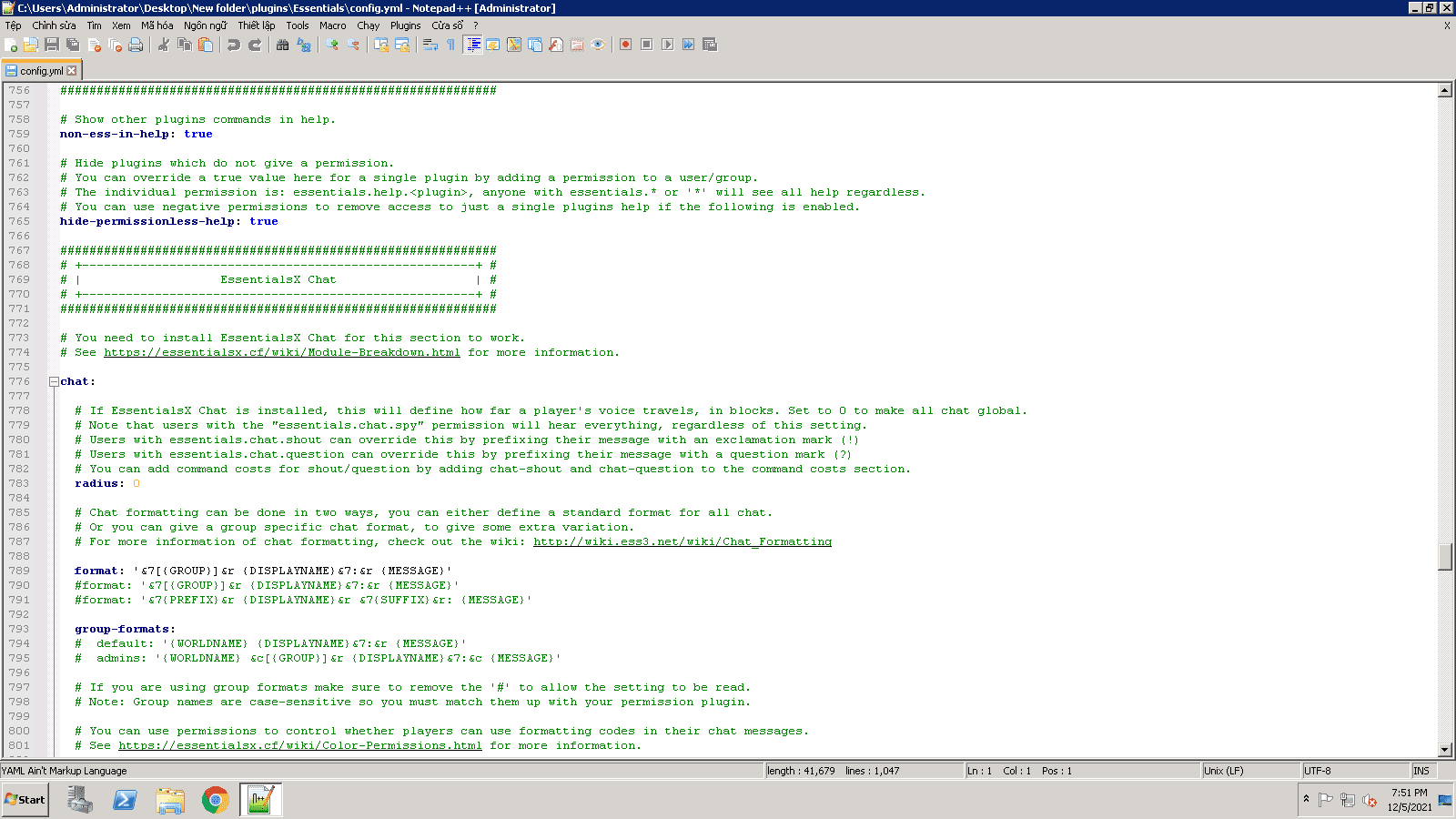Open the Color-Permissions.html wiki link
The image size is (1456, 819).
click(300, 746)
